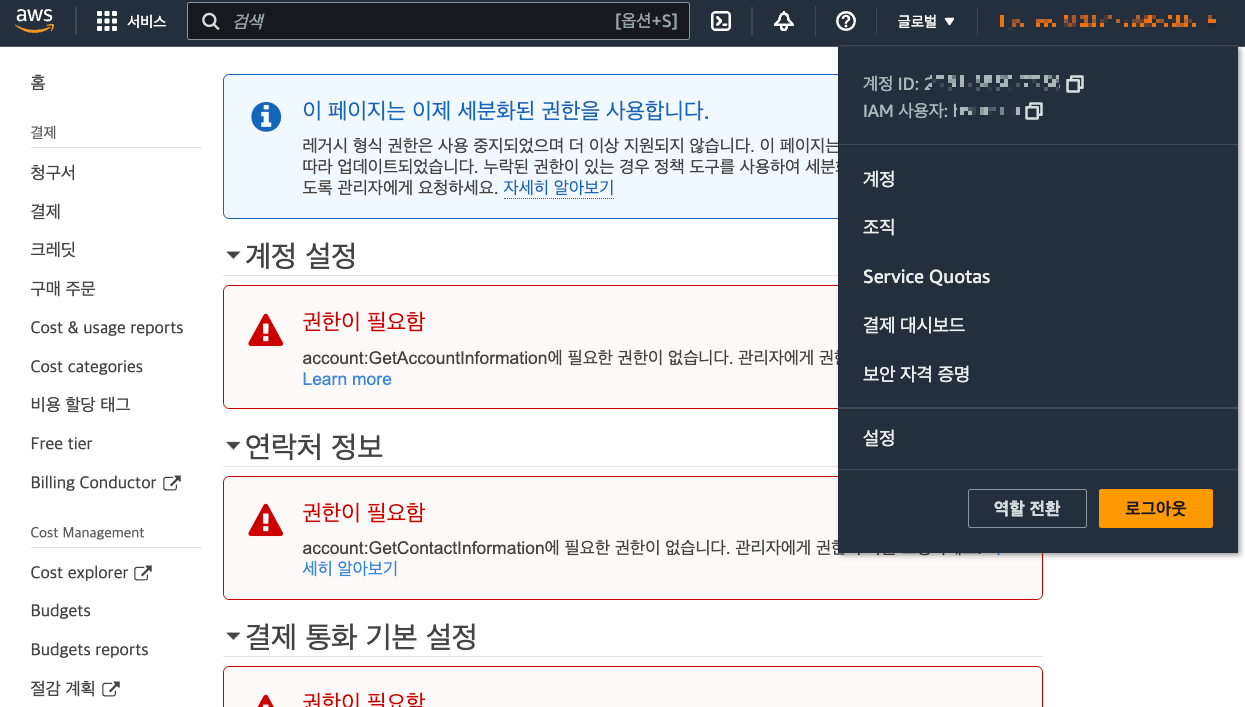The height and width of the screenshot is (707, 1245).
Task: Open 비용 할당 태그 in the sidebar
Action: (81, 405)
